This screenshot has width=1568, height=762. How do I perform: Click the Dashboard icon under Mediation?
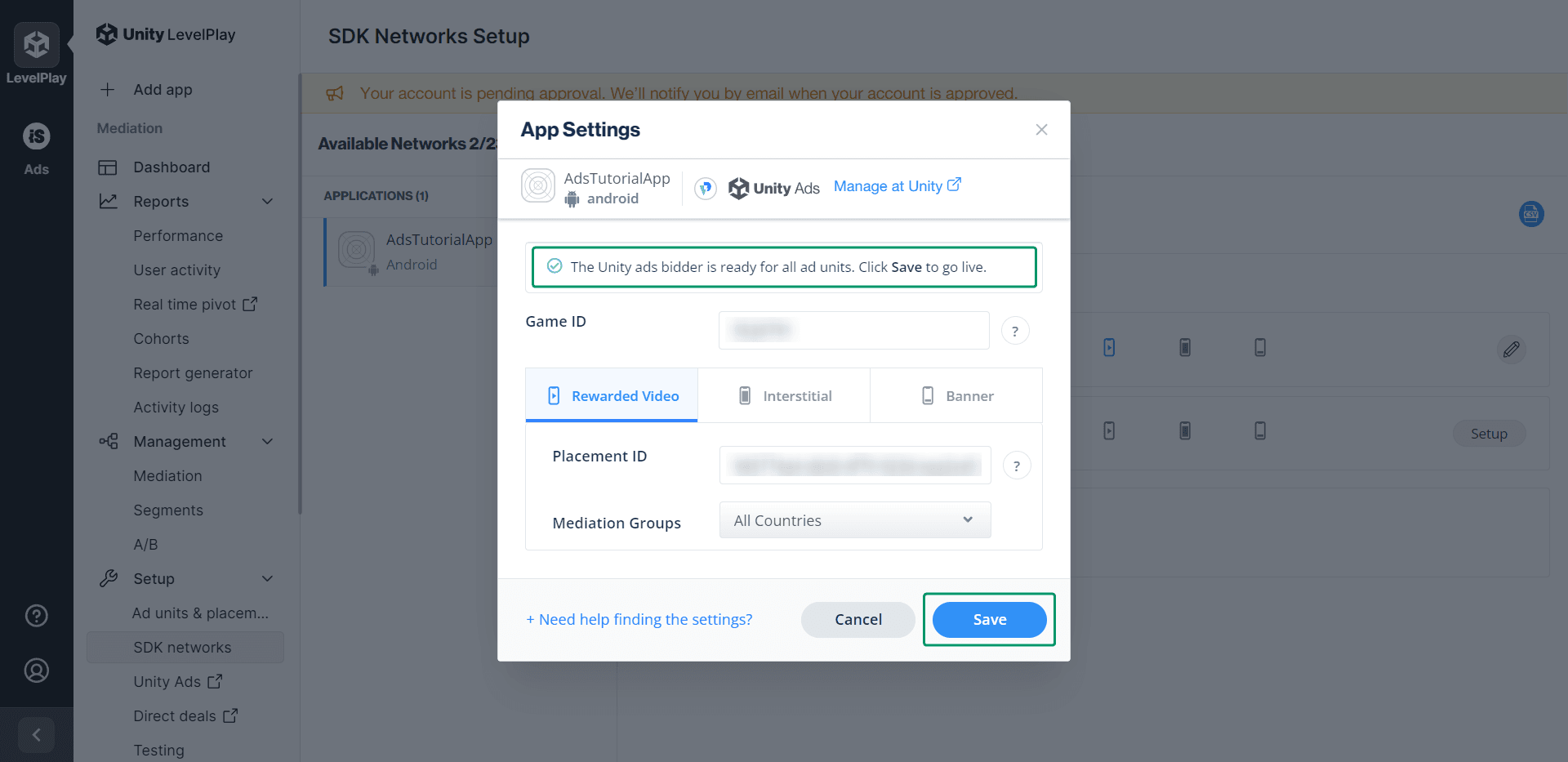109,167
